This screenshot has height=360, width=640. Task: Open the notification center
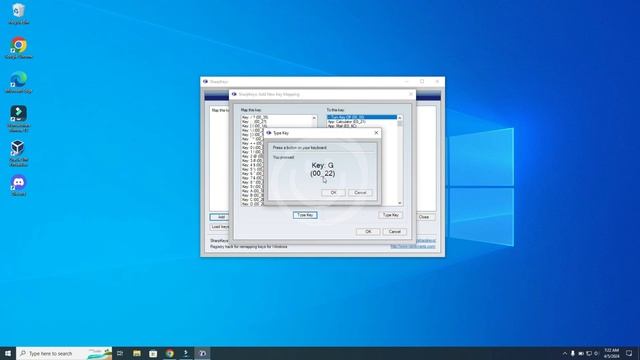click(629, 353)
